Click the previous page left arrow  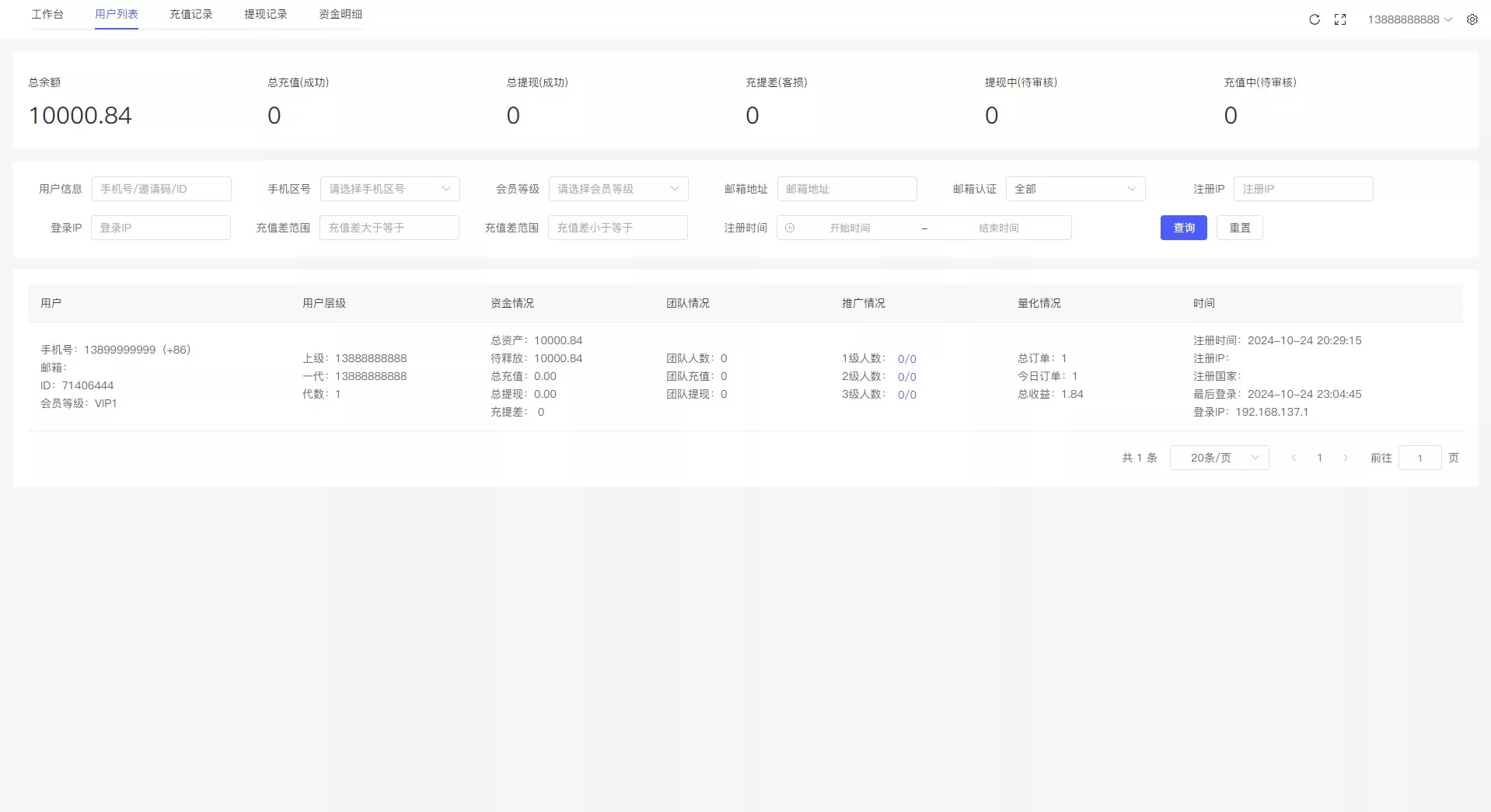click(1293, 458)
